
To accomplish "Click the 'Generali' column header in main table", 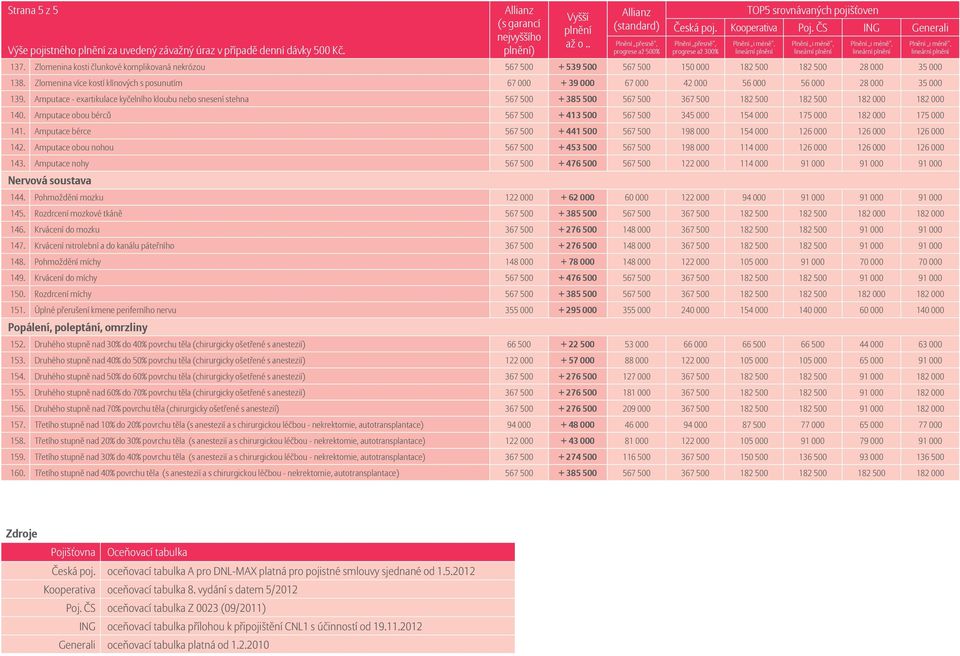I will [x=930, y=28].
